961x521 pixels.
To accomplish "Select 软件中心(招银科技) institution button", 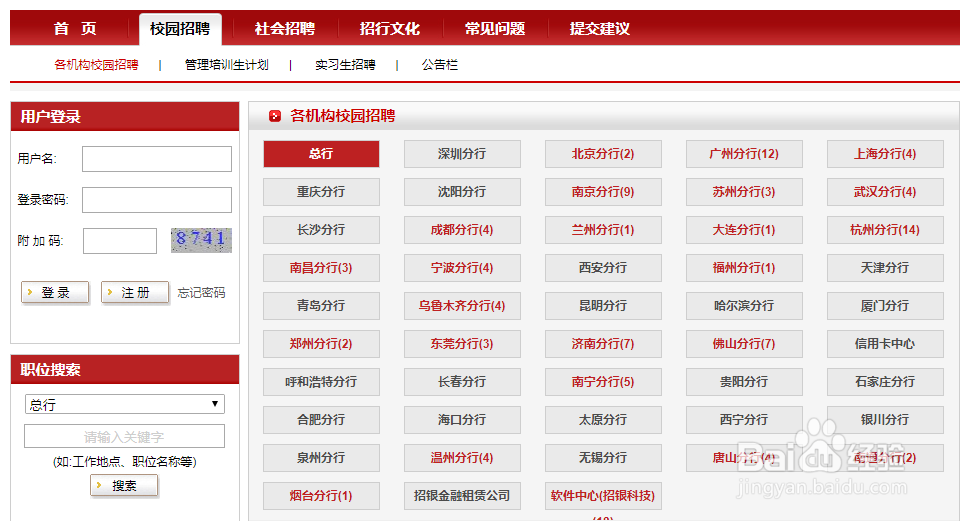I will click(x=603, y=496).
